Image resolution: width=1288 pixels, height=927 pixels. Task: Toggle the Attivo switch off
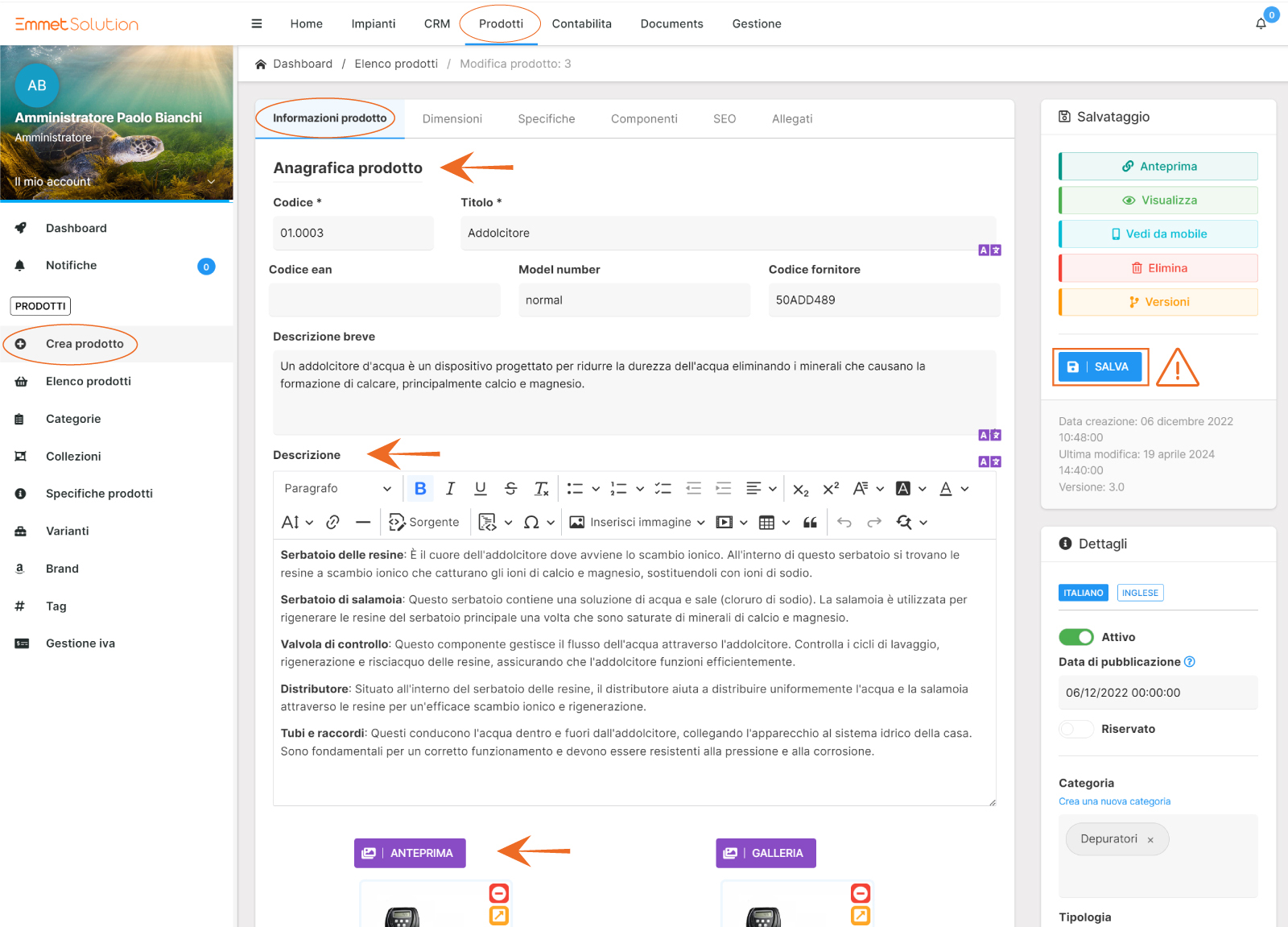(1076, 637)
